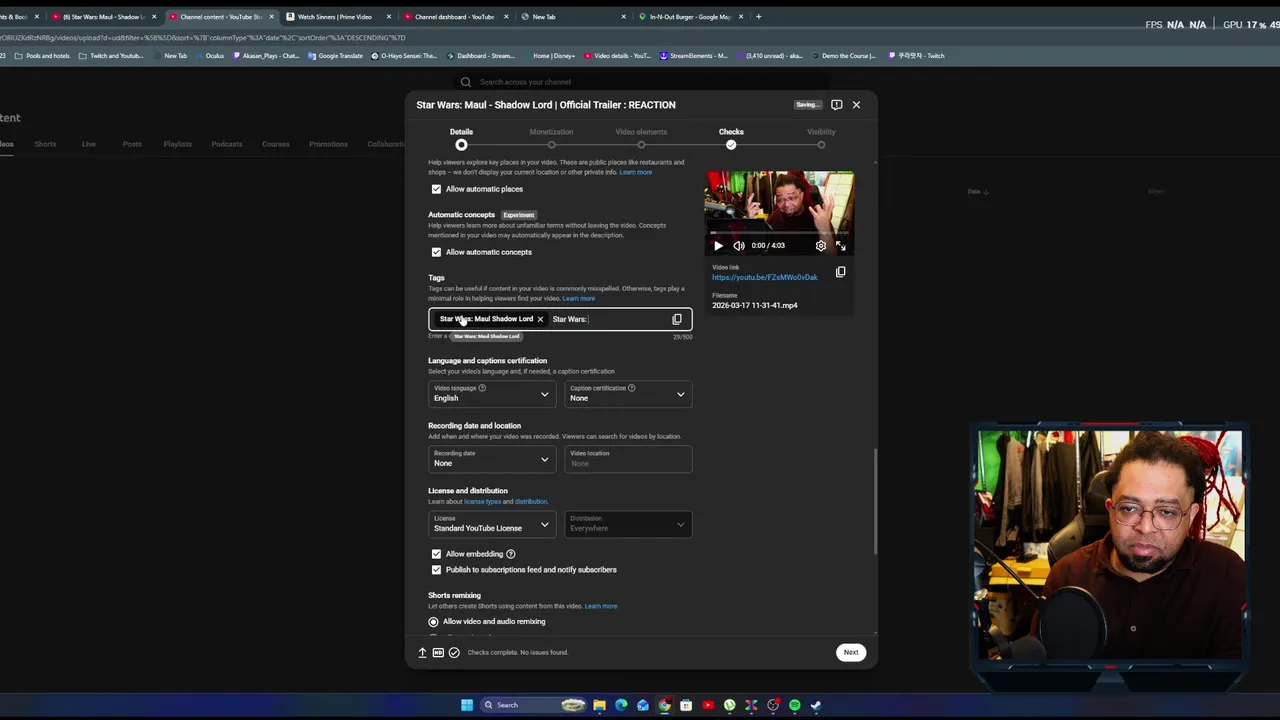Viewport: 1280px width, 720px height.
Task: Click the dialog's vertical scrollbar
Action: 875,500
